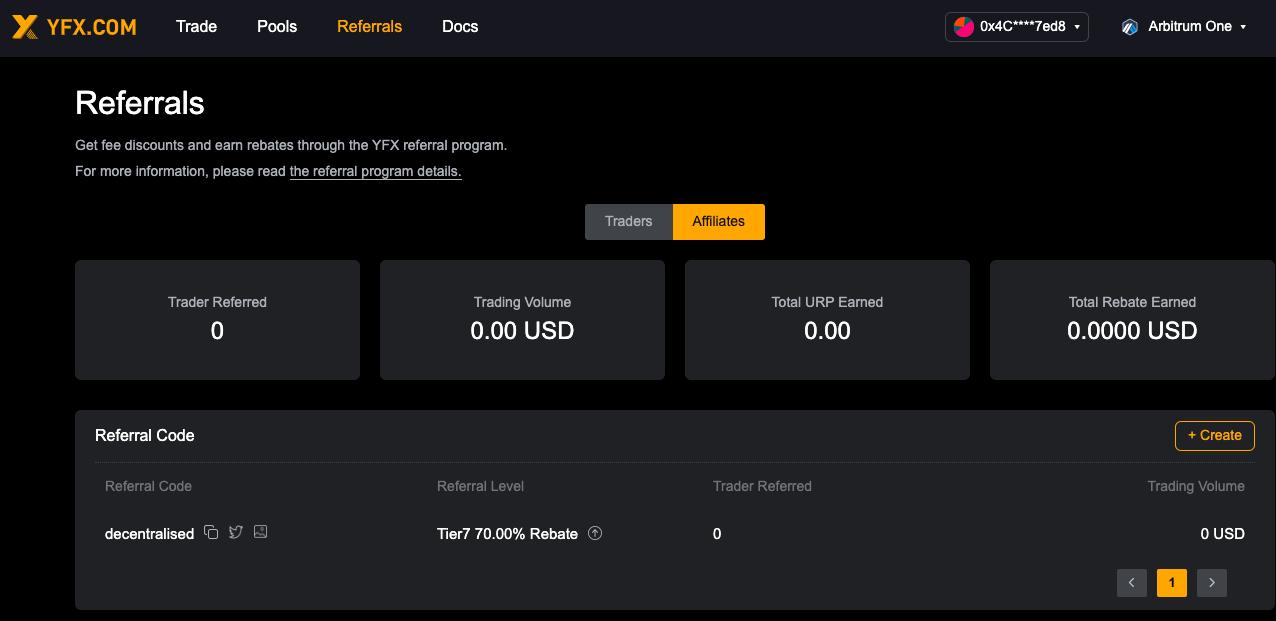Open the Docs menu item
1276x621 pixels.
(x=460, y=27)
